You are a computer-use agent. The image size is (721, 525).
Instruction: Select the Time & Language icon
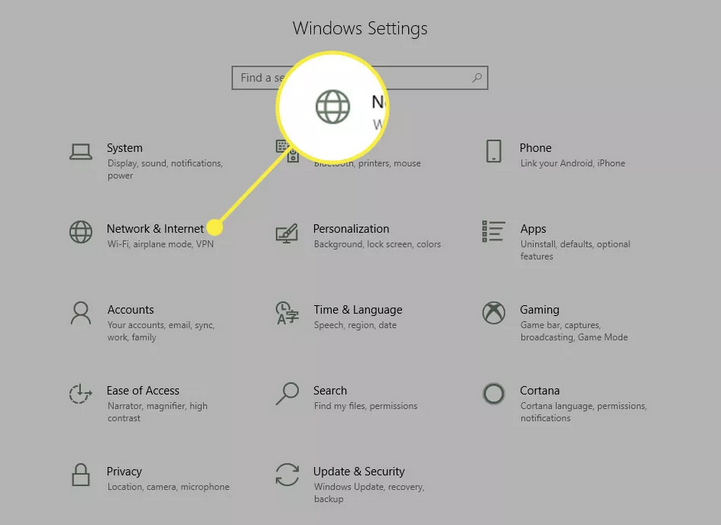click(x=287, y=313)
